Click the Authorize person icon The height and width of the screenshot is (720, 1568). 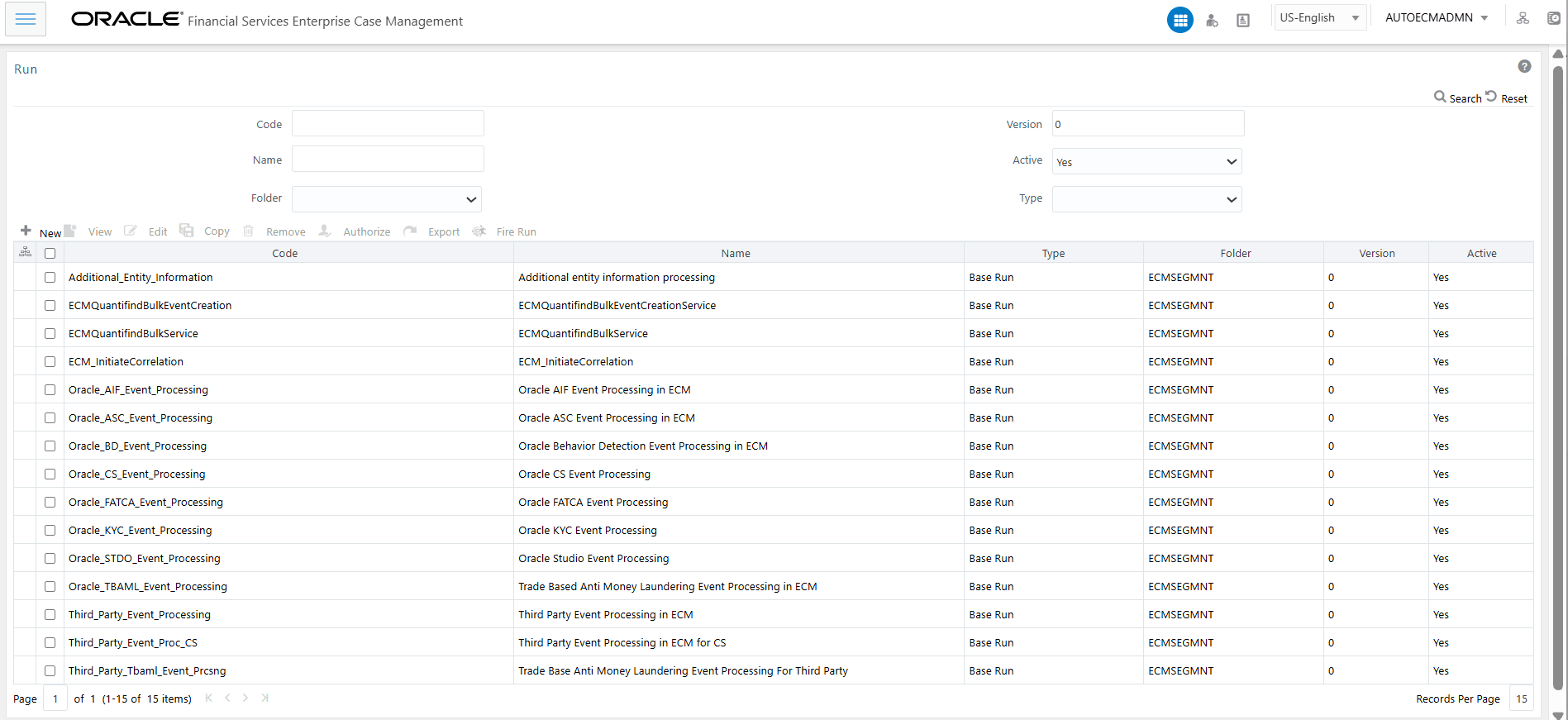pos(325,231)
